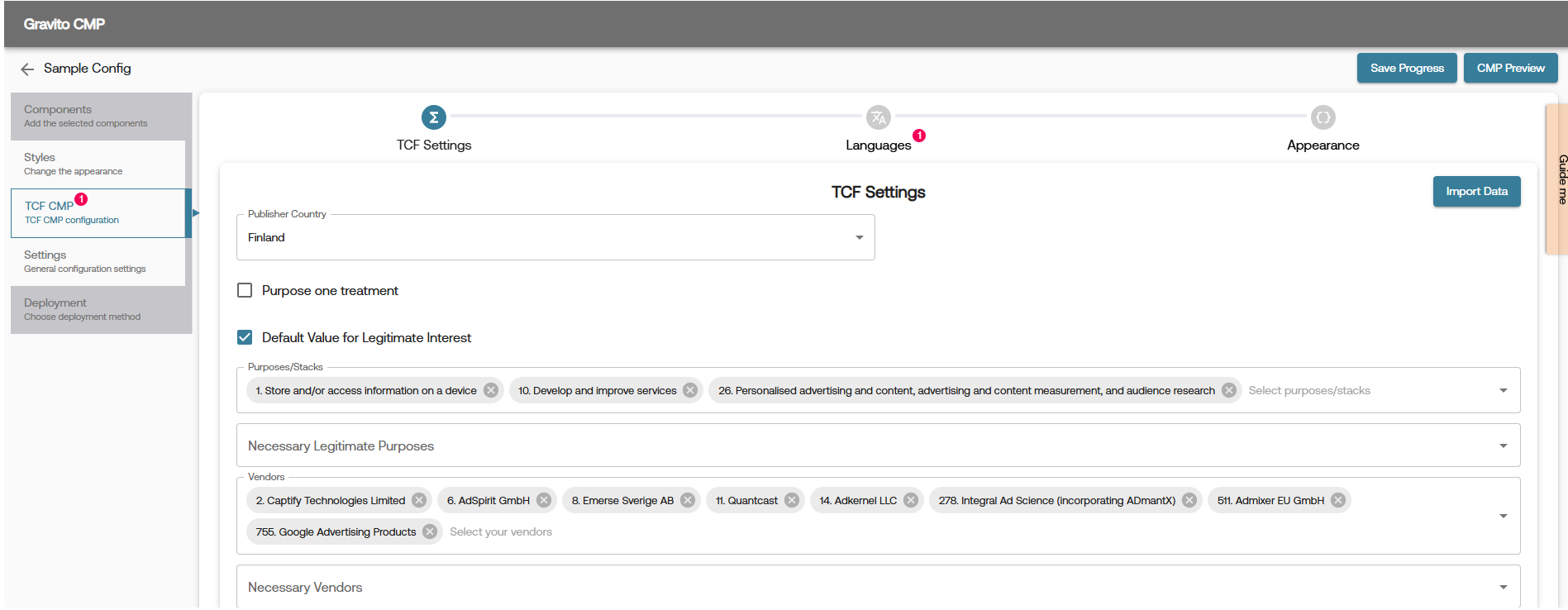Remove the AdSpirit GmbH vendor chip

point(544,500)
